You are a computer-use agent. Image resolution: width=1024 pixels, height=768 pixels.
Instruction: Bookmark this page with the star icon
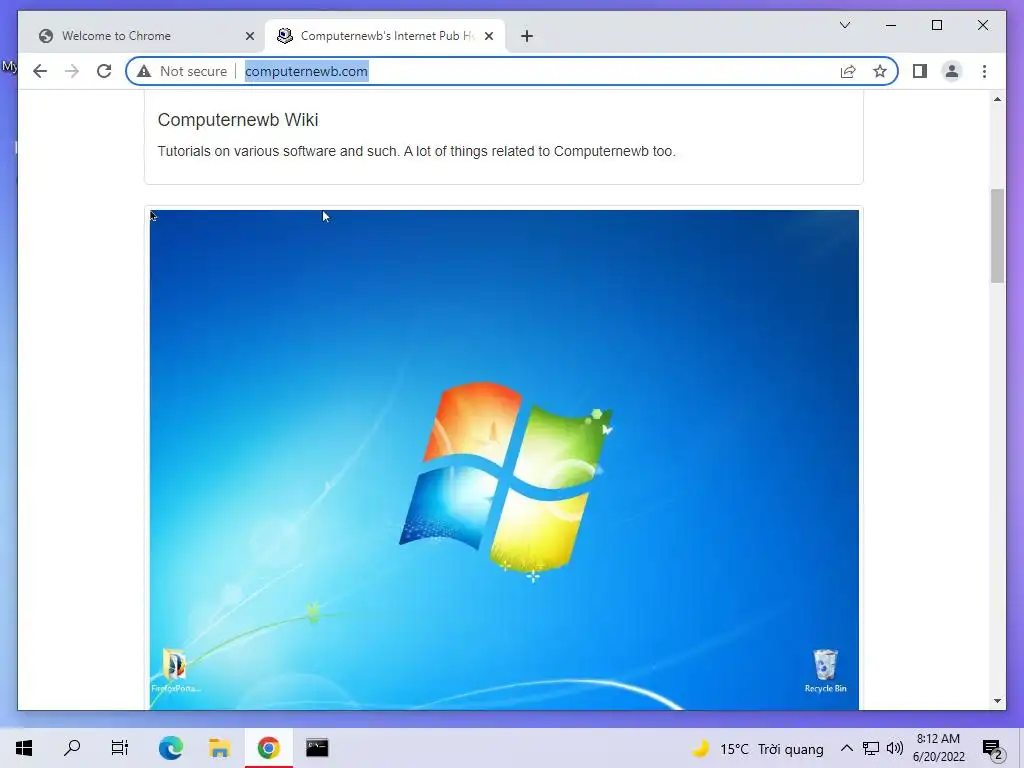tap(880, 71)
